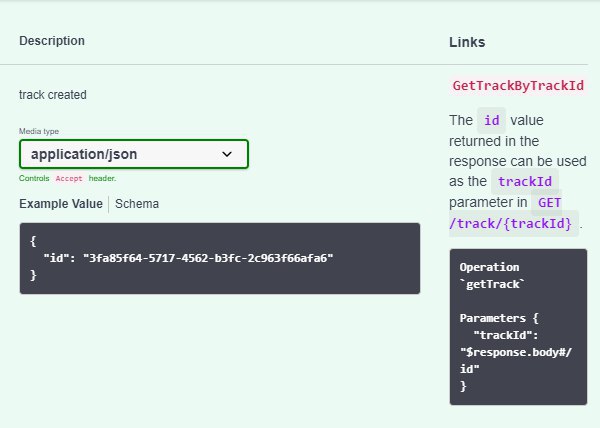The height and width of the screenshot is (428, 600).
Task: Click the "track created" response description
Action: [x=53, y=95]
